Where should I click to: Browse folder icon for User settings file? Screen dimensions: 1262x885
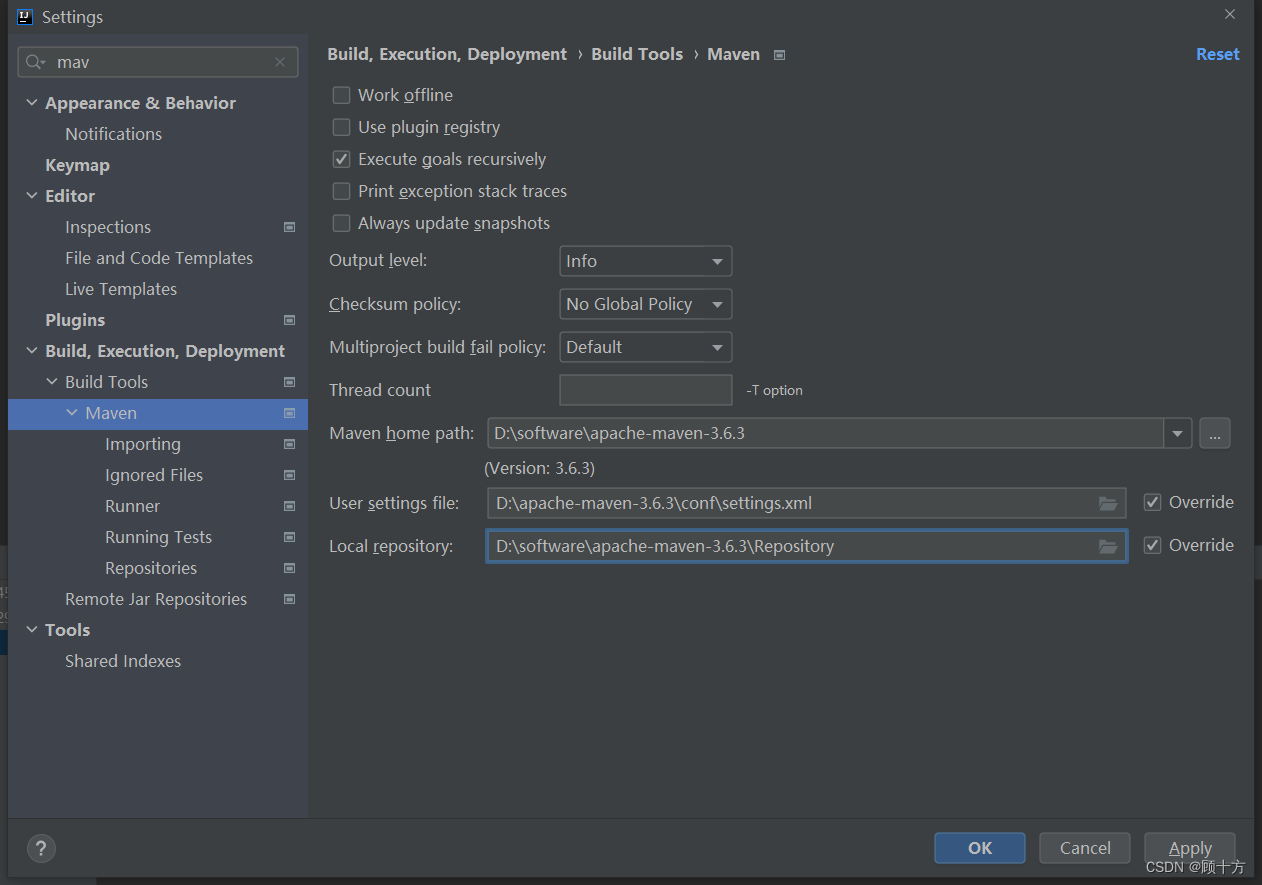pyautogui.click(x=1108, y=503)
